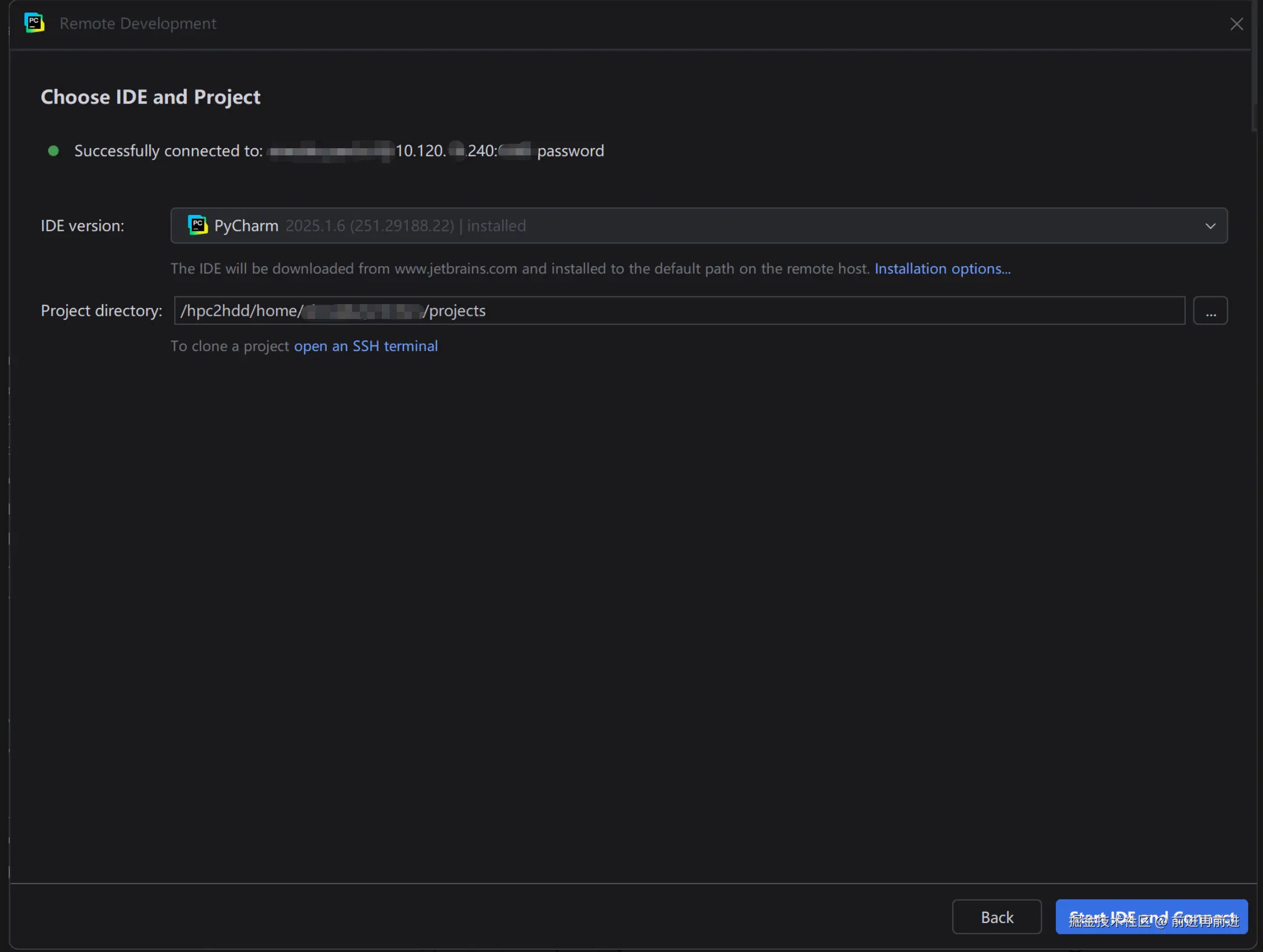Click Start IDE and Connect button
1263x952 pixels.
(1151, 917)
